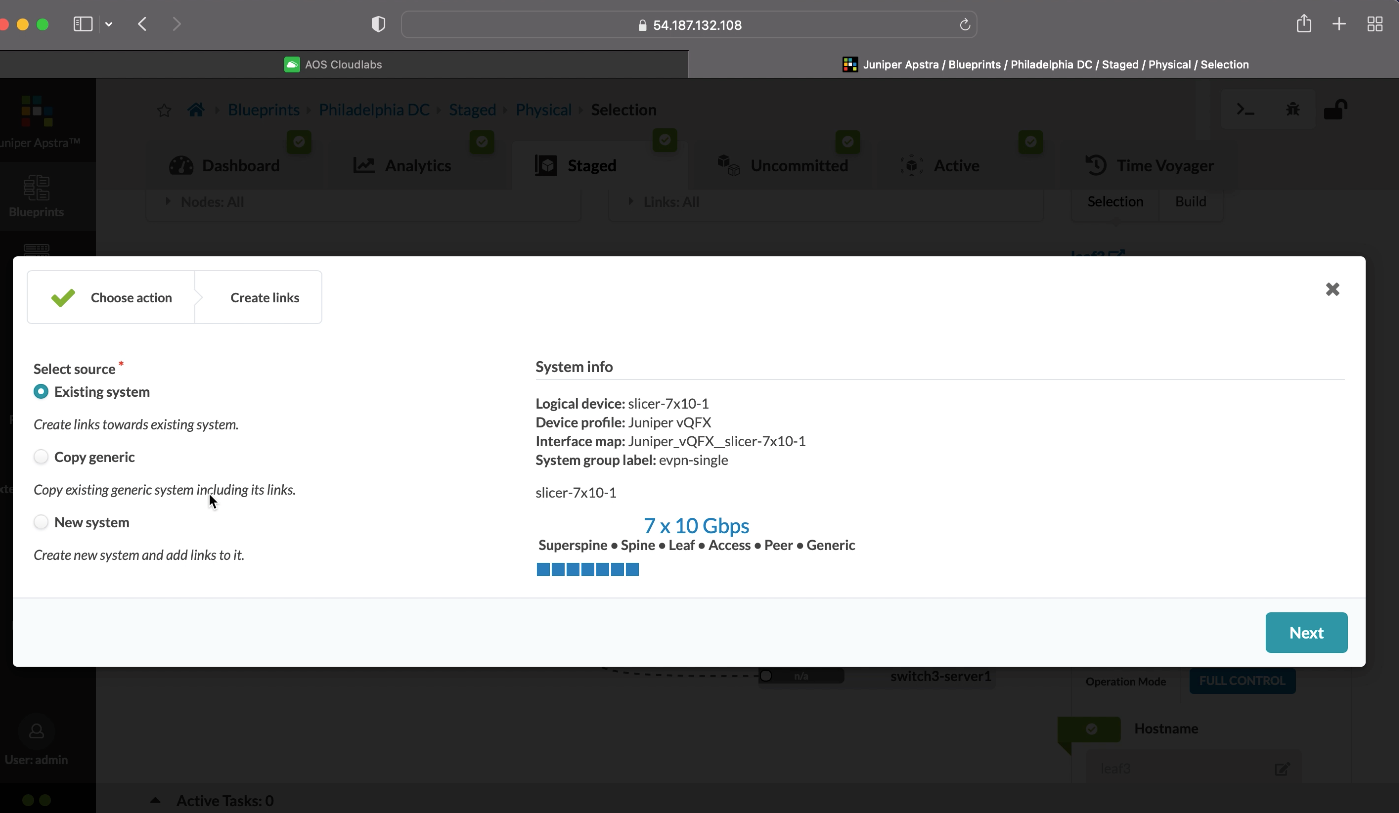Show Safari tab overview
This screenshot has height=813, width=1399.
(1375, 24)
